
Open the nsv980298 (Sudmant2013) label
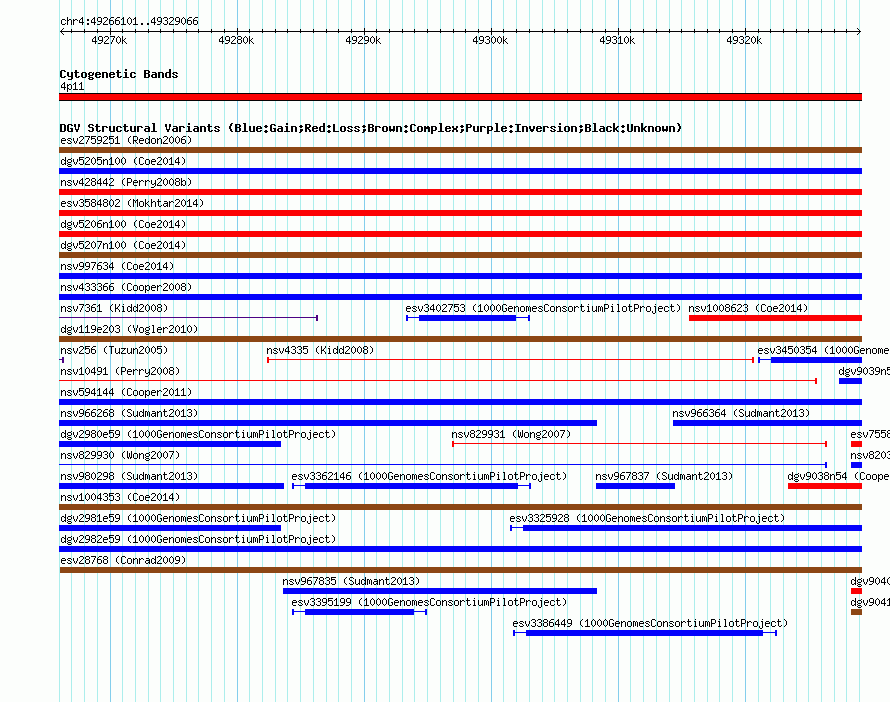click(x=129, y=476)
